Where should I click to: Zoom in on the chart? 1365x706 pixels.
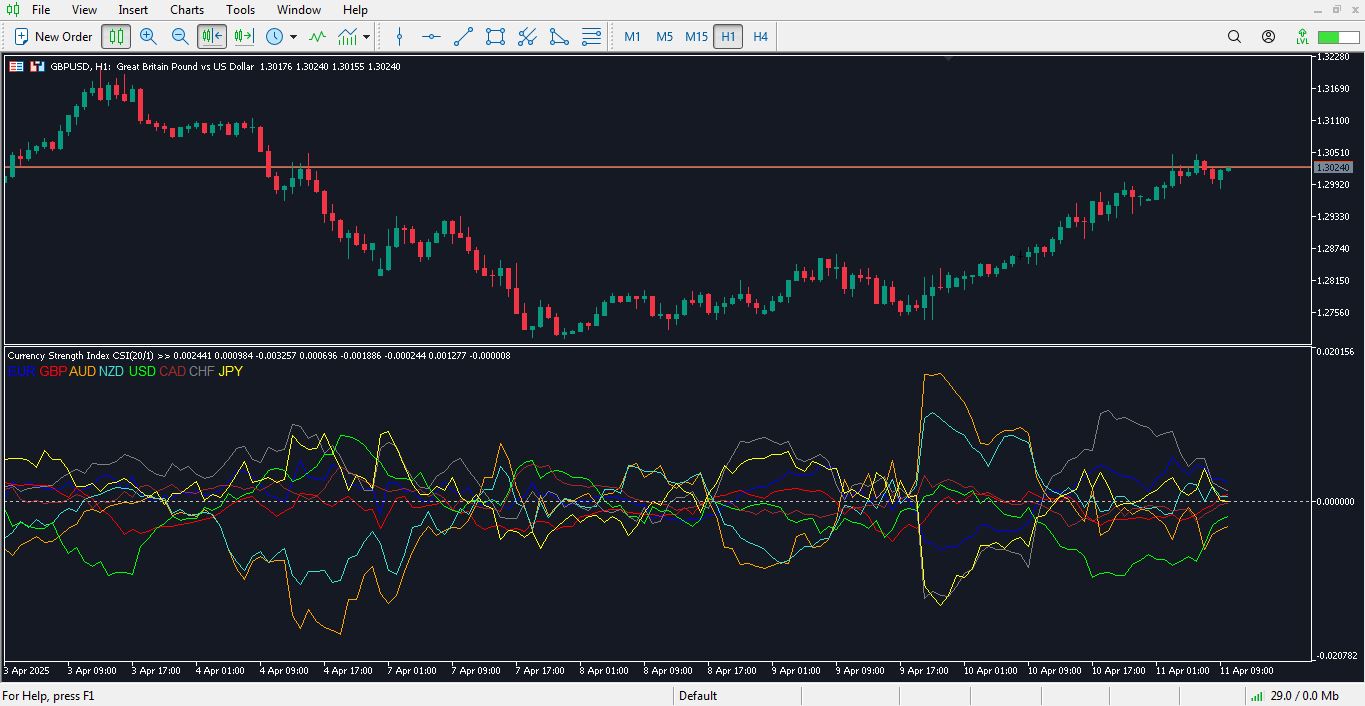pos(148,36)
